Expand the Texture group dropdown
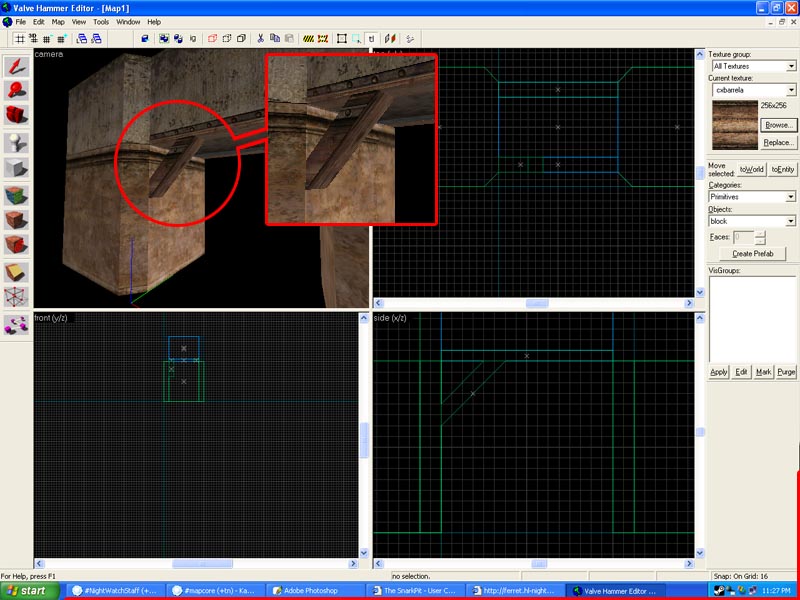This screenshot has width=800, height=600. click(x=791, y=66)
